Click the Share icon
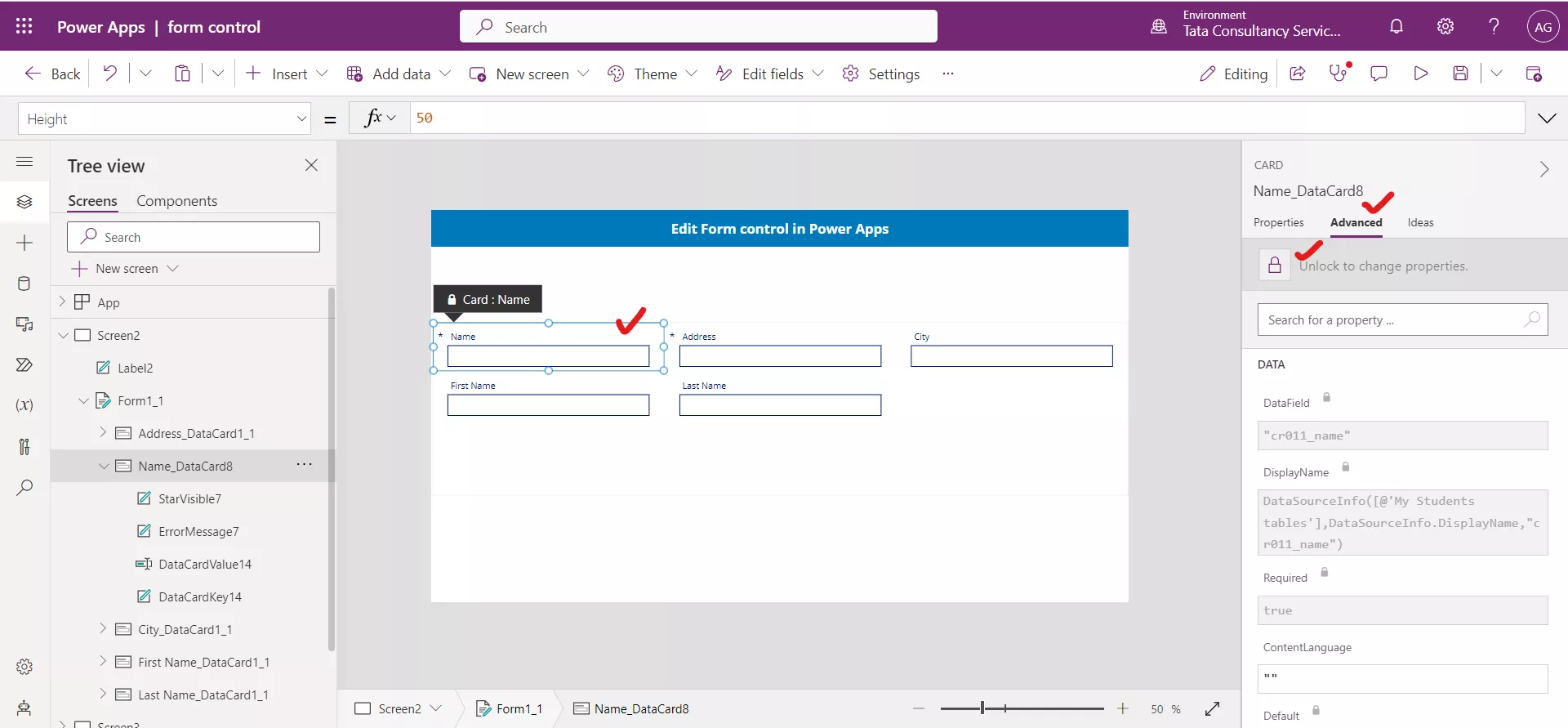The image size is (1568, 728). (1297, 74)
